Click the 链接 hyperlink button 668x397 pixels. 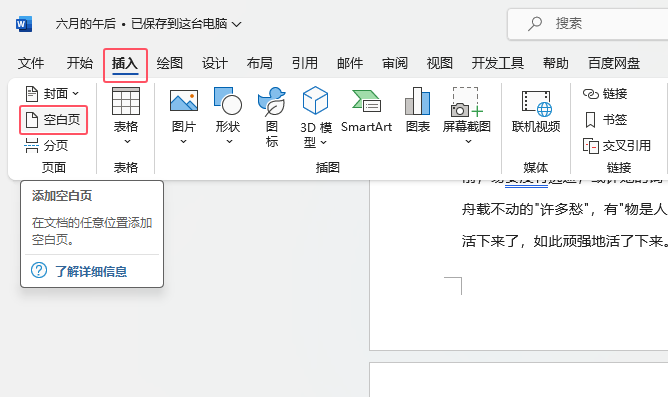pos(605,94)
